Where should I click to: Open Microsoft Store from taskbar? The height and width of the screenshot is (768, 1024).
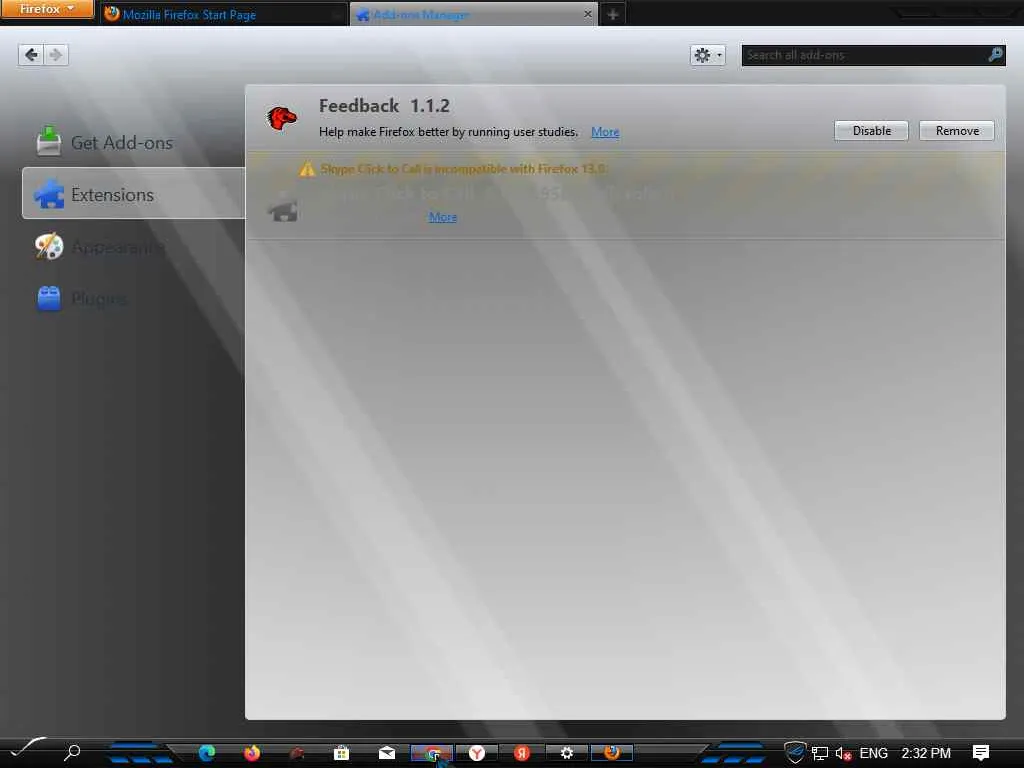(x=341, y=753)
